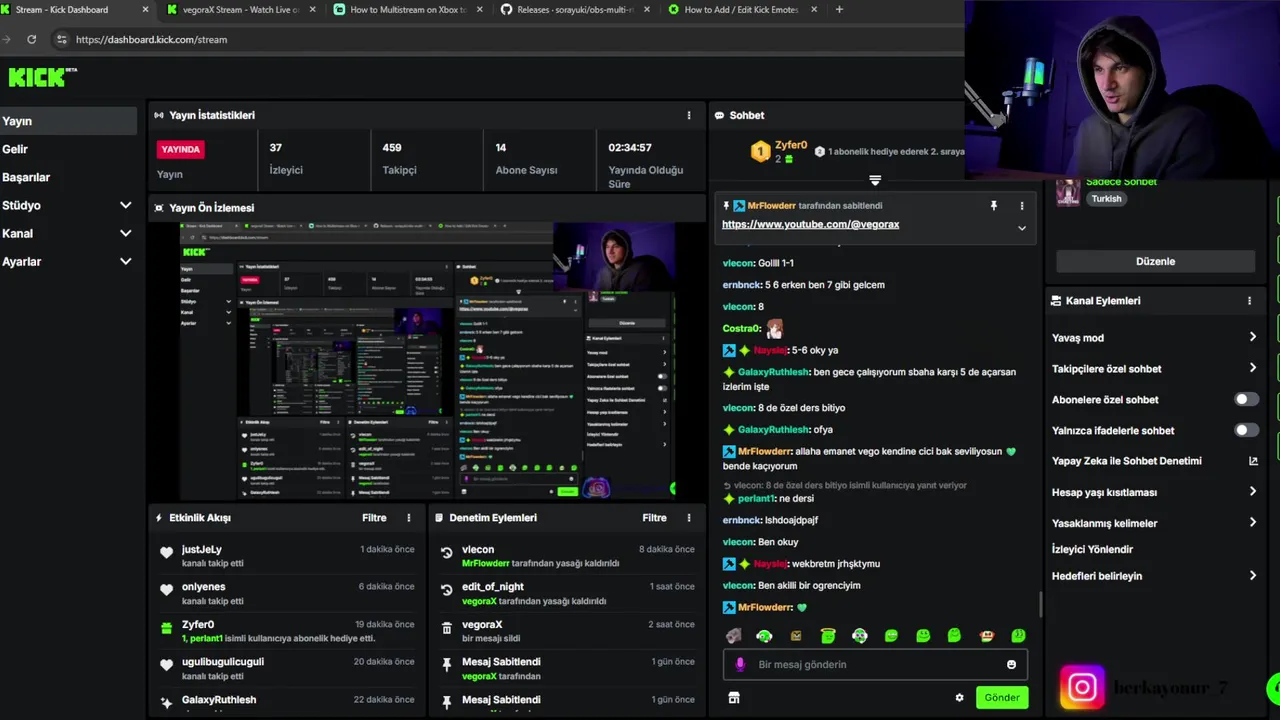Click the green Gönder send button
Image resolution: width=1280 pixels, height=720 pixels.
pyautogui.click(x=1002, y=698)
